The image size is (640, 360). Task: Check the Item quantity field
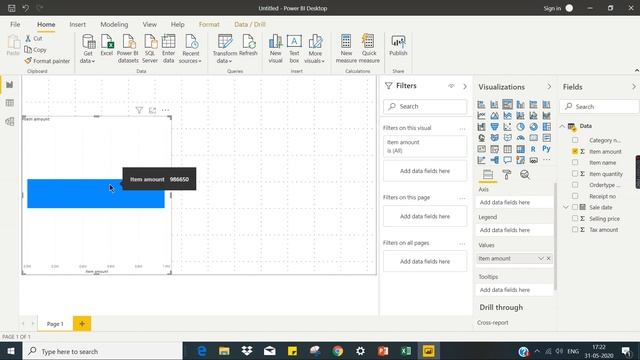point(575,174)
